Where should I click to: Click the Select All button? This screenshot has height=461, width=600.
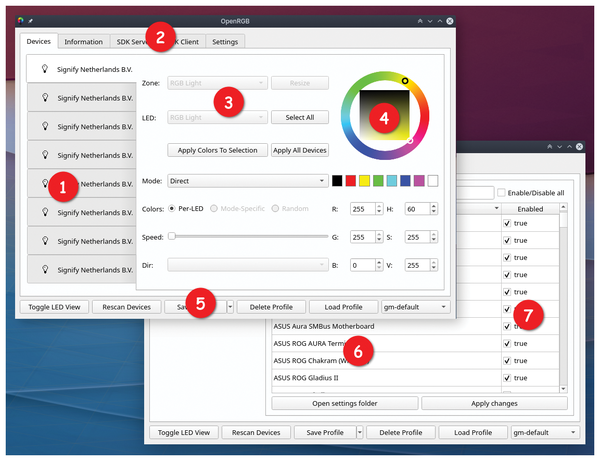pyautogui.click(x=300, y=117)
